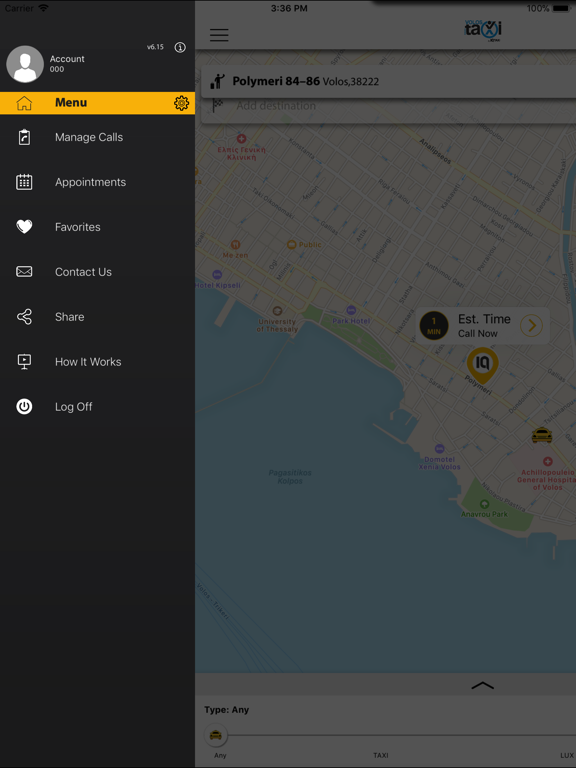Screen dimensions: 576x768
Task: Tap the IQ location pin on map
Action: point(482,365)
